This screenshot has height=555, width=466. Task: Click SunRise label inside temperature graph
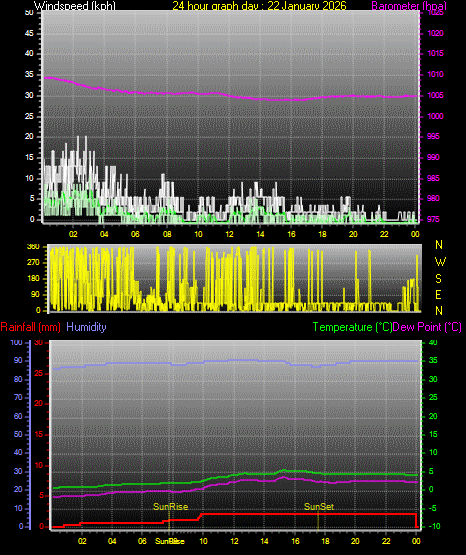[x=170, y=507]
